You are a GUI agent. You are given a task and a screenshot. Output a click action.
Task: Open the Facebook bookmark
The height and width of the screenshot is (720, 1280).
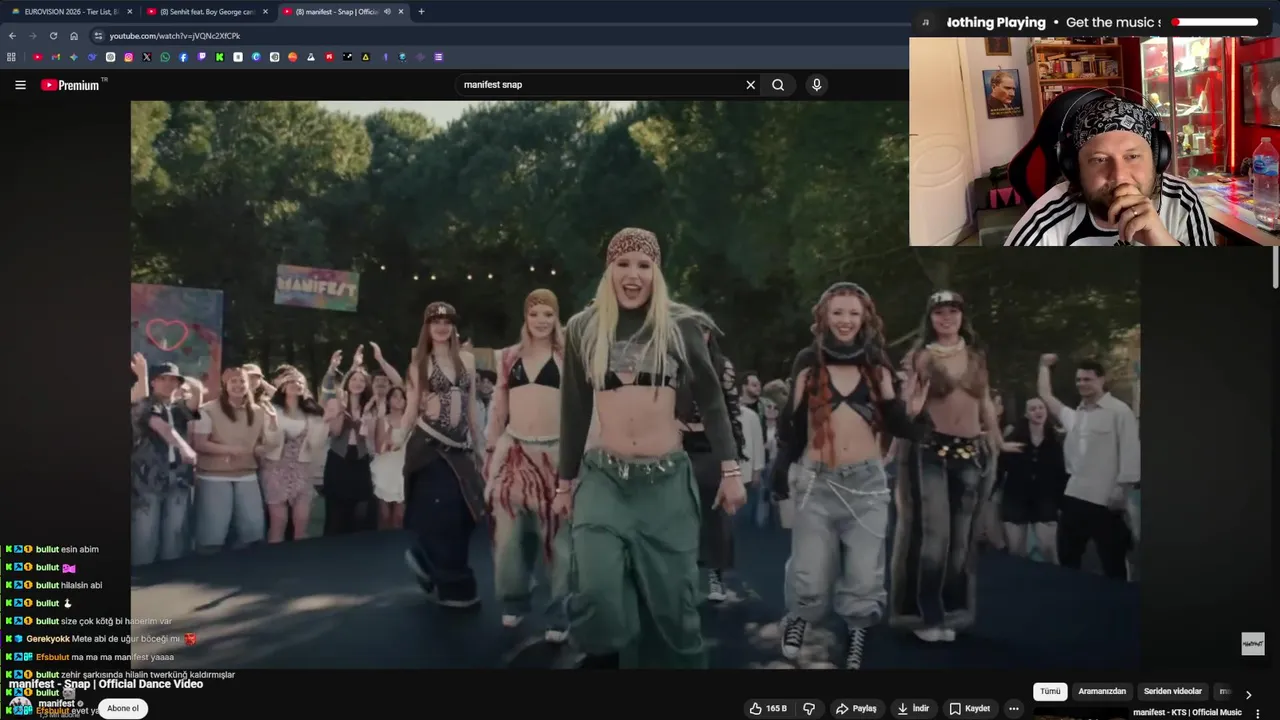(x=183, y=57)
